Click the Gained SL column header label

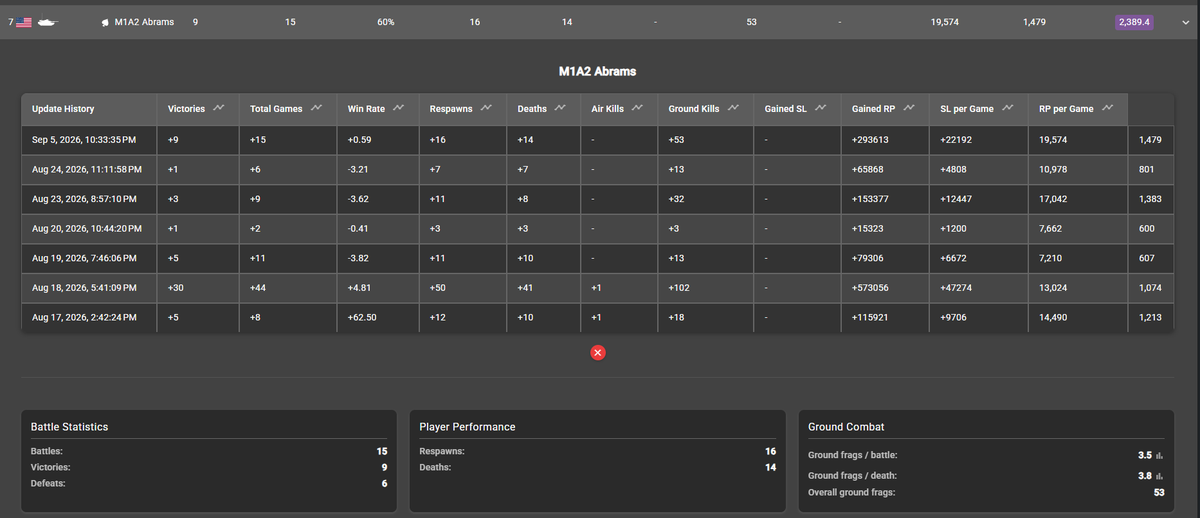tap(786, 108)
